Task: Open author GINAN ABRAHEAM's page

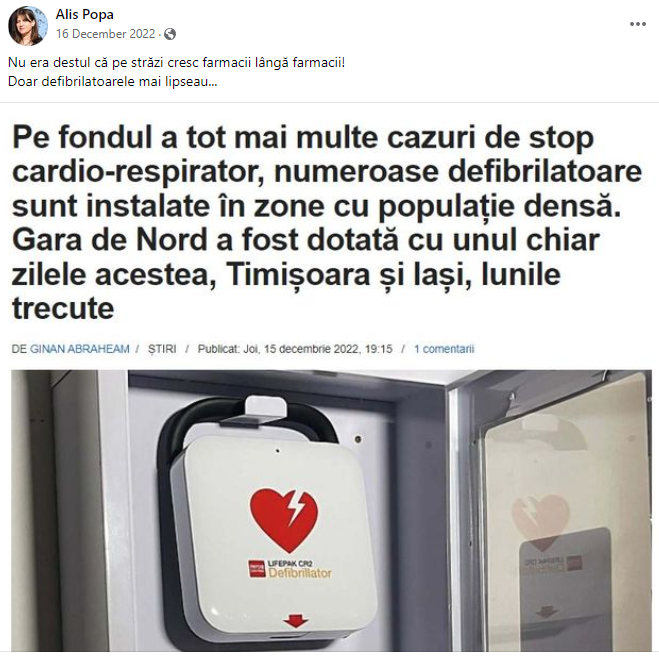Action: [x=80, y=349]
